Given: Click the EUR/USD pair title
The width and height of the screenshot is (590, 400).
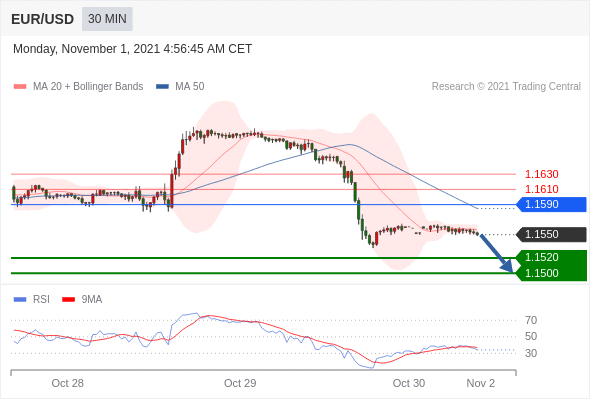Looking at the screenshot, I should pos(43,19).
